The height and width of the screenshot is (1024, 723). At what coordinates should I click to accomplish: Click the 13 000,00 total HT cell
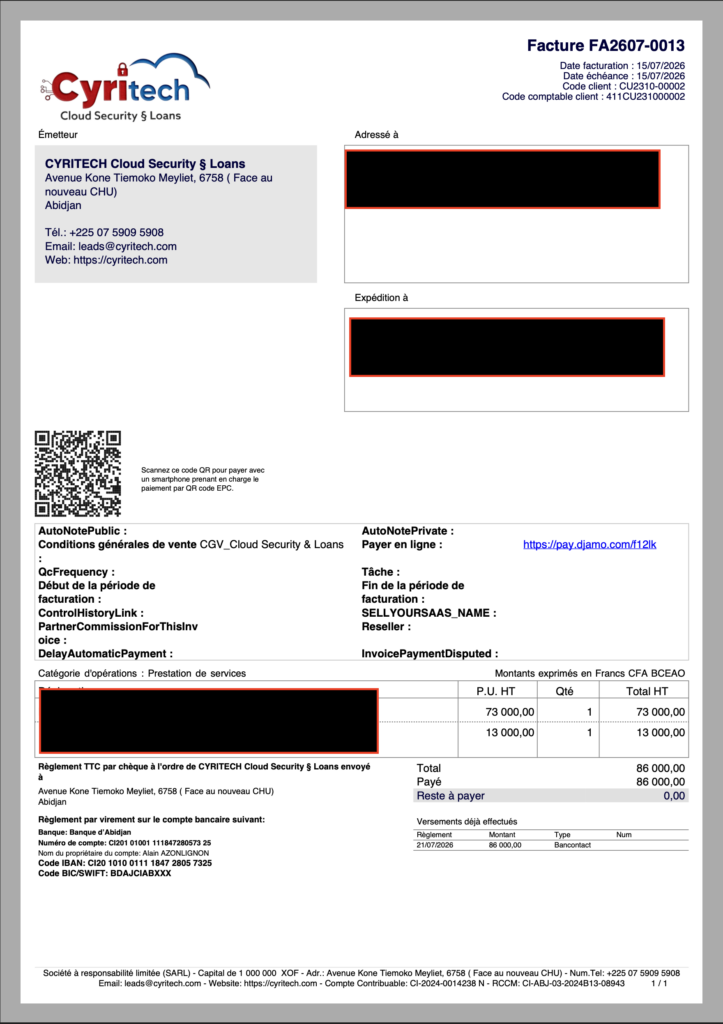click(x=660, y=733)
